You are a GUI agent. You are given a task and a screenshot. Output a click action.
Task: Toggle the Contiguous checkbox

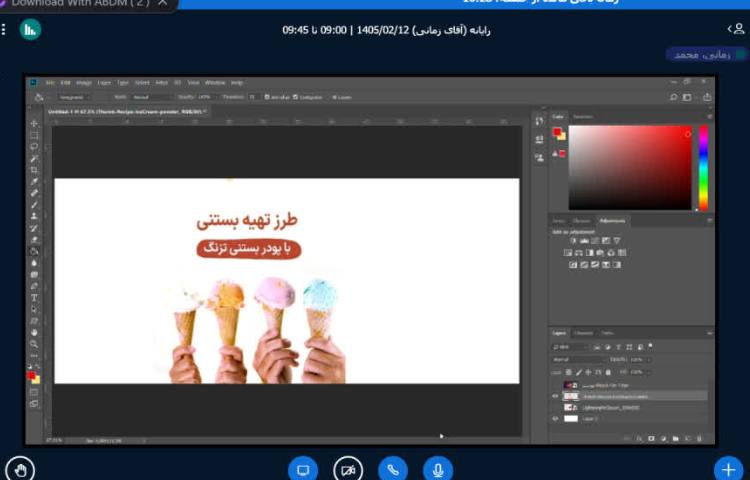click(296, 97)
